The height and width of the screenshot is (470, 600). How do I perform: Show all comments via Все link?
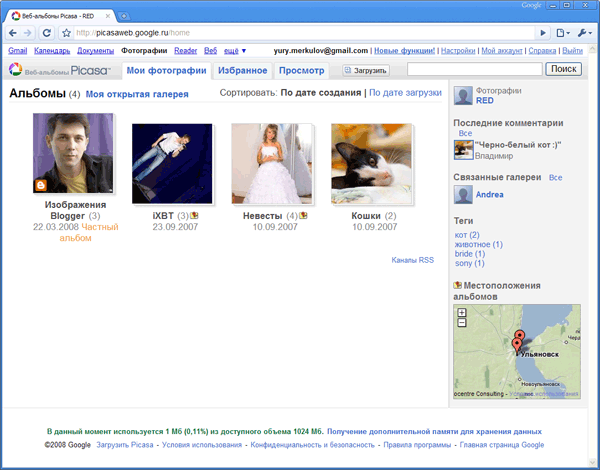tap(465, 133)
